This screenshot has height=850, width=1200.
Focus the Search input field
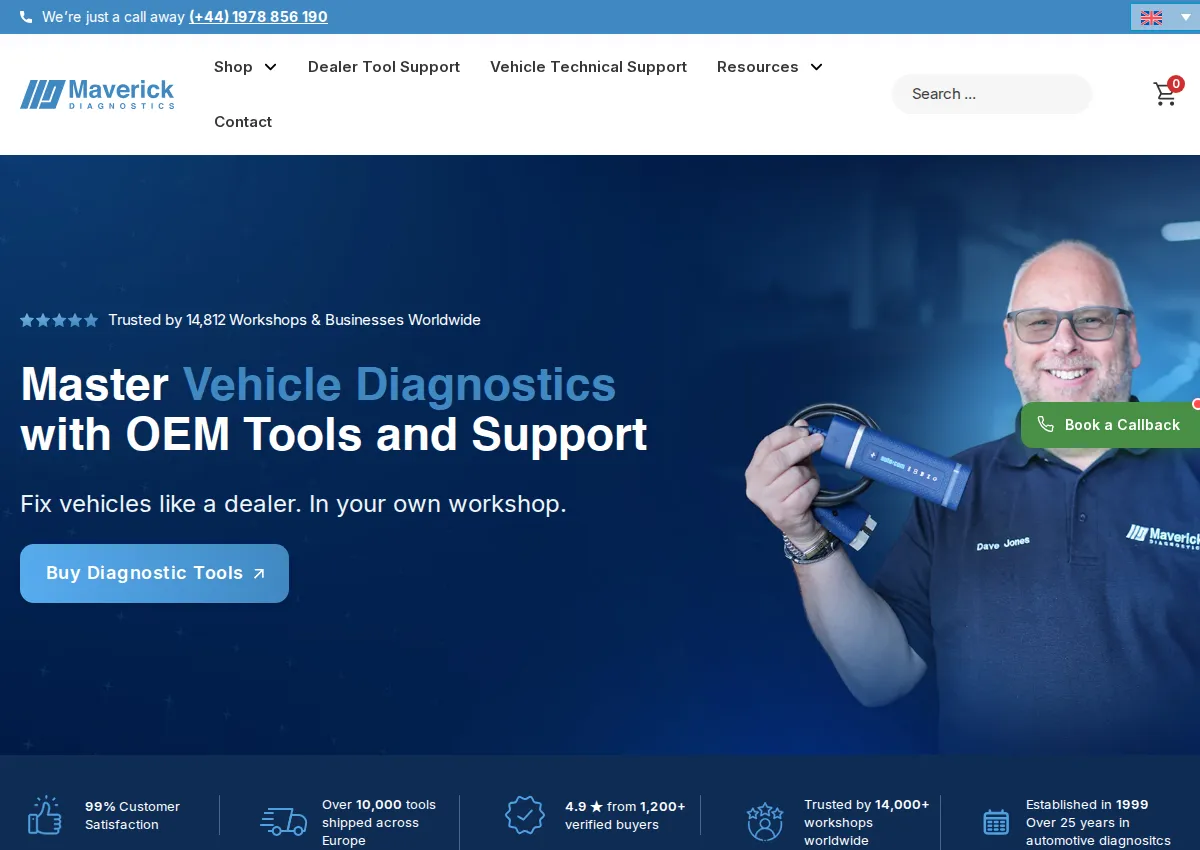[x=992, y=94]
